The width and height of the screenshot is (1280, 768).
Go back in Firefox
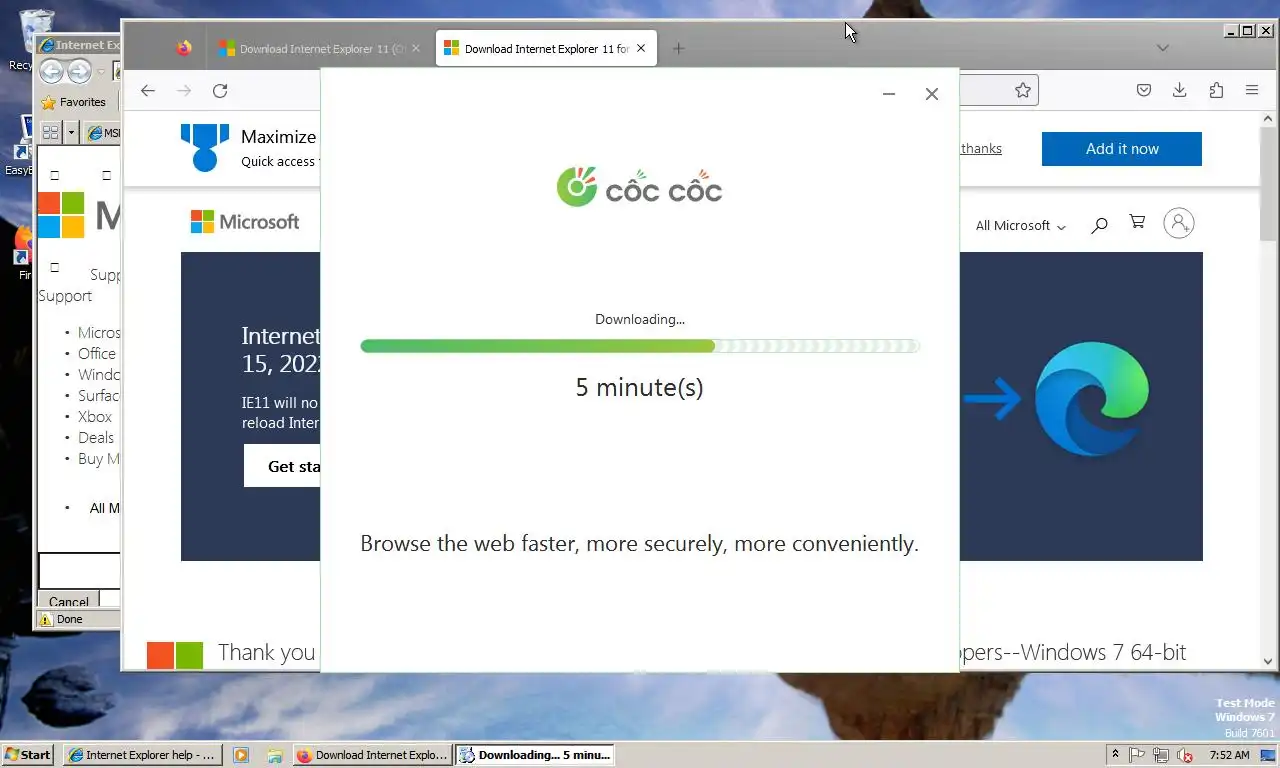click(148, 90)
